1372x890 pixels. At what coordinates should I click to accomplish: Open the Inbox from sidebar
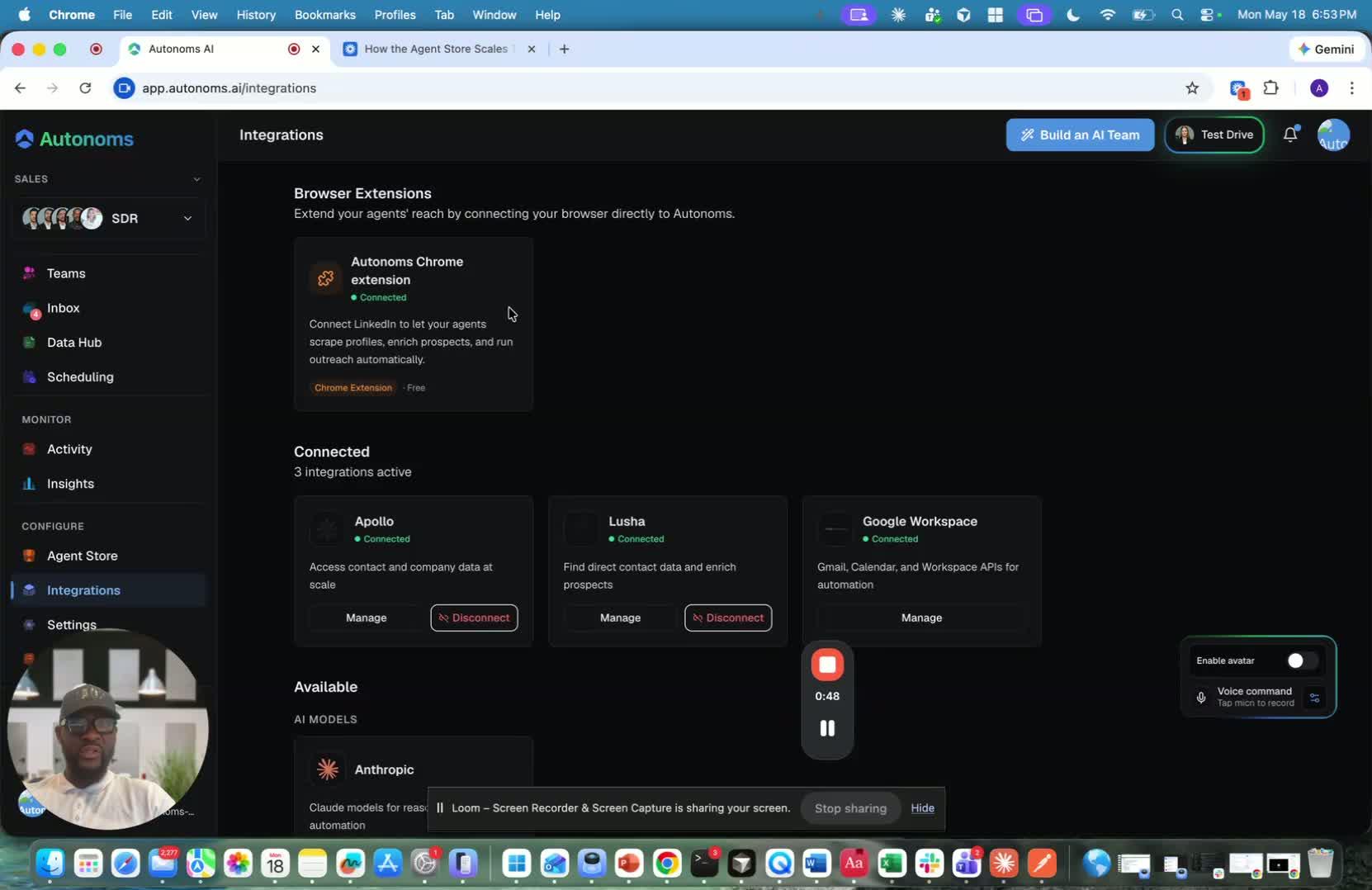[x=63, y=308]
